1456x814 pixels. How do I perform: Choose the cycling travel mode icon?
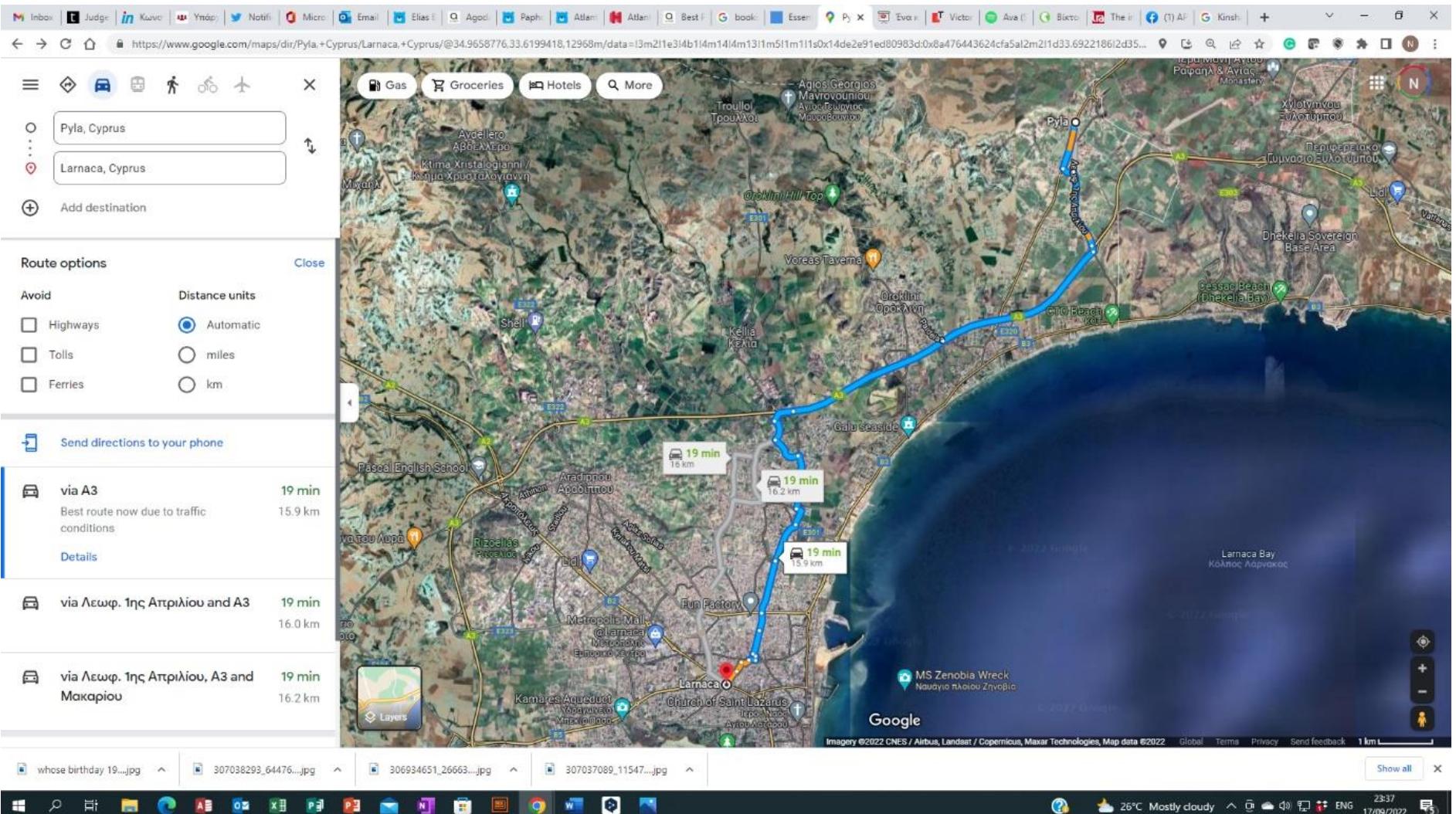click(207, 85)
